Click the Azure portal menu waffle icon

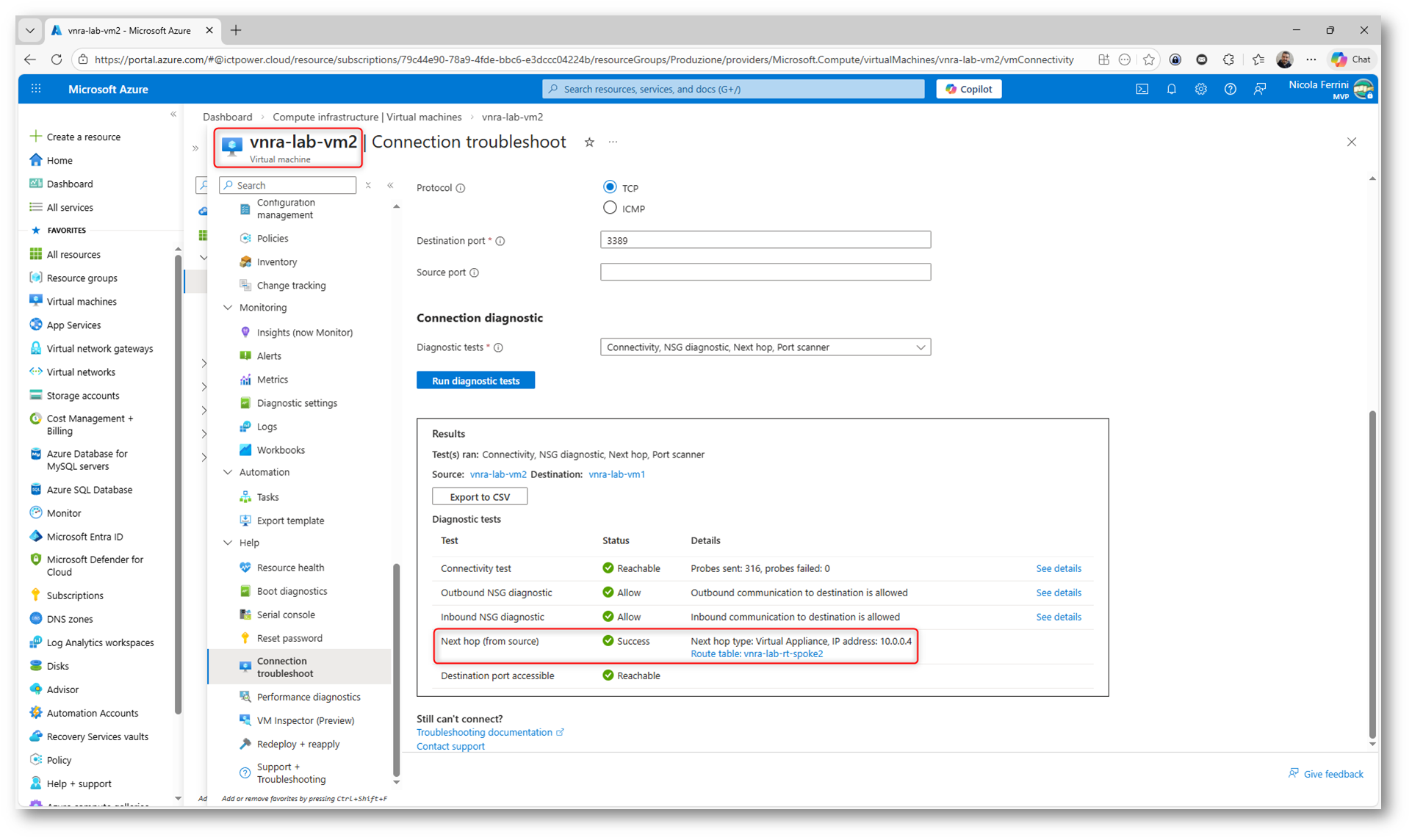(x=36, y=89)
